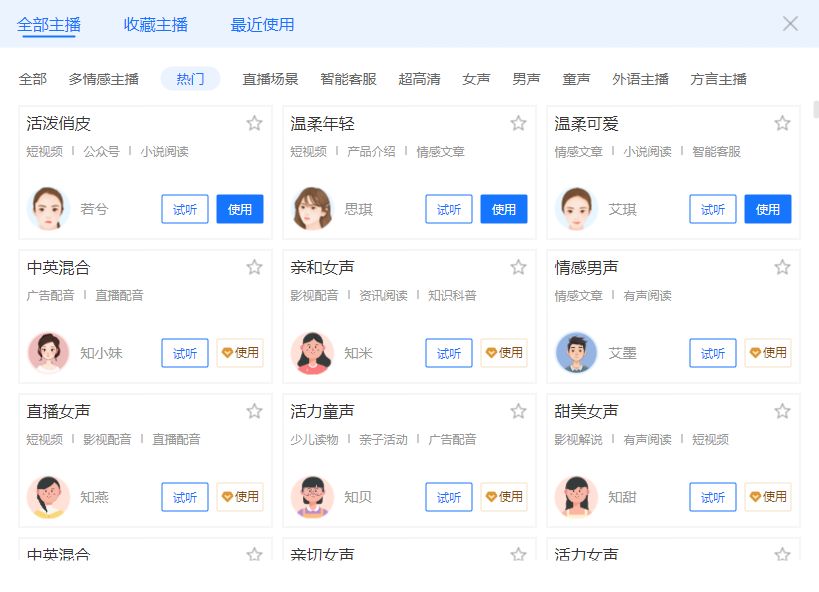Star the 知小妹 中英混合 card

pyautogui.click(x=254, y=267)
